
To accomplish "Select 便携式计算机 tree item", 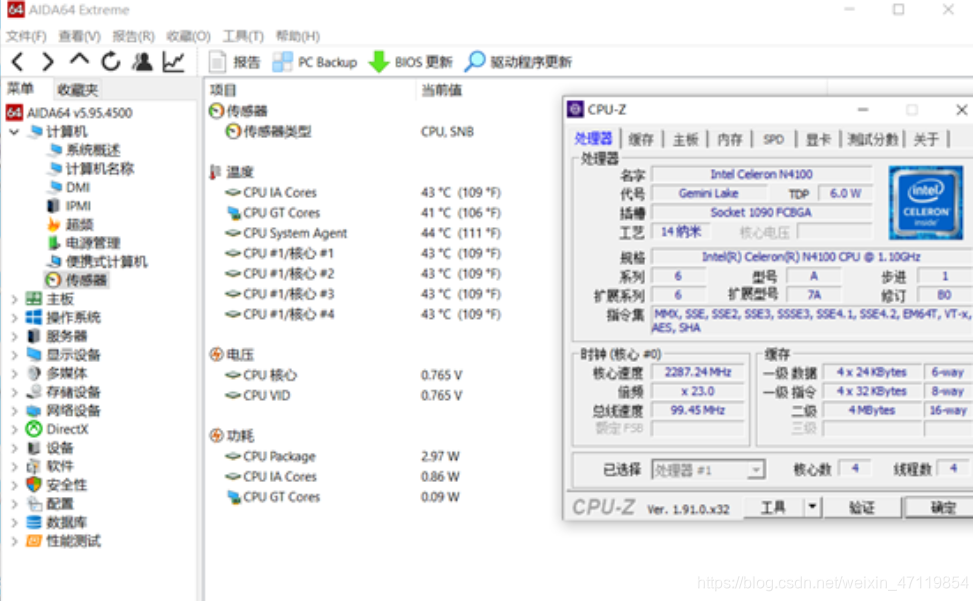I will (x=98, y=261).
